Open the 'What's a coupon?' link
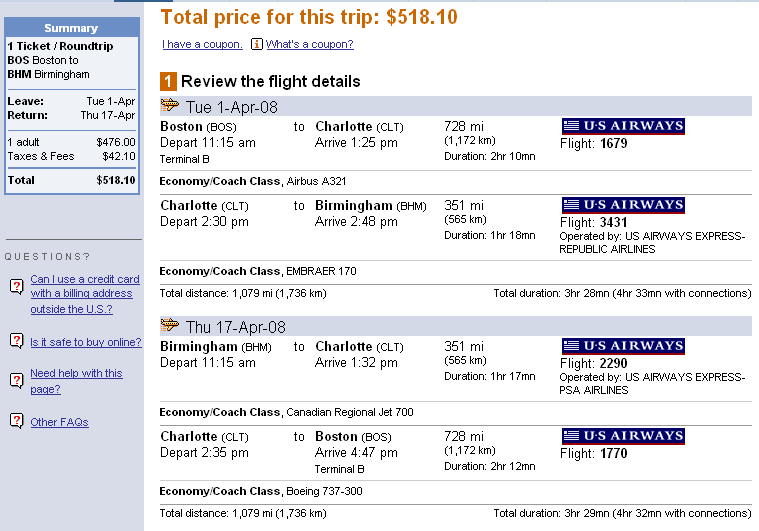This screenshot has height=531, width=759. coord(309,44)
